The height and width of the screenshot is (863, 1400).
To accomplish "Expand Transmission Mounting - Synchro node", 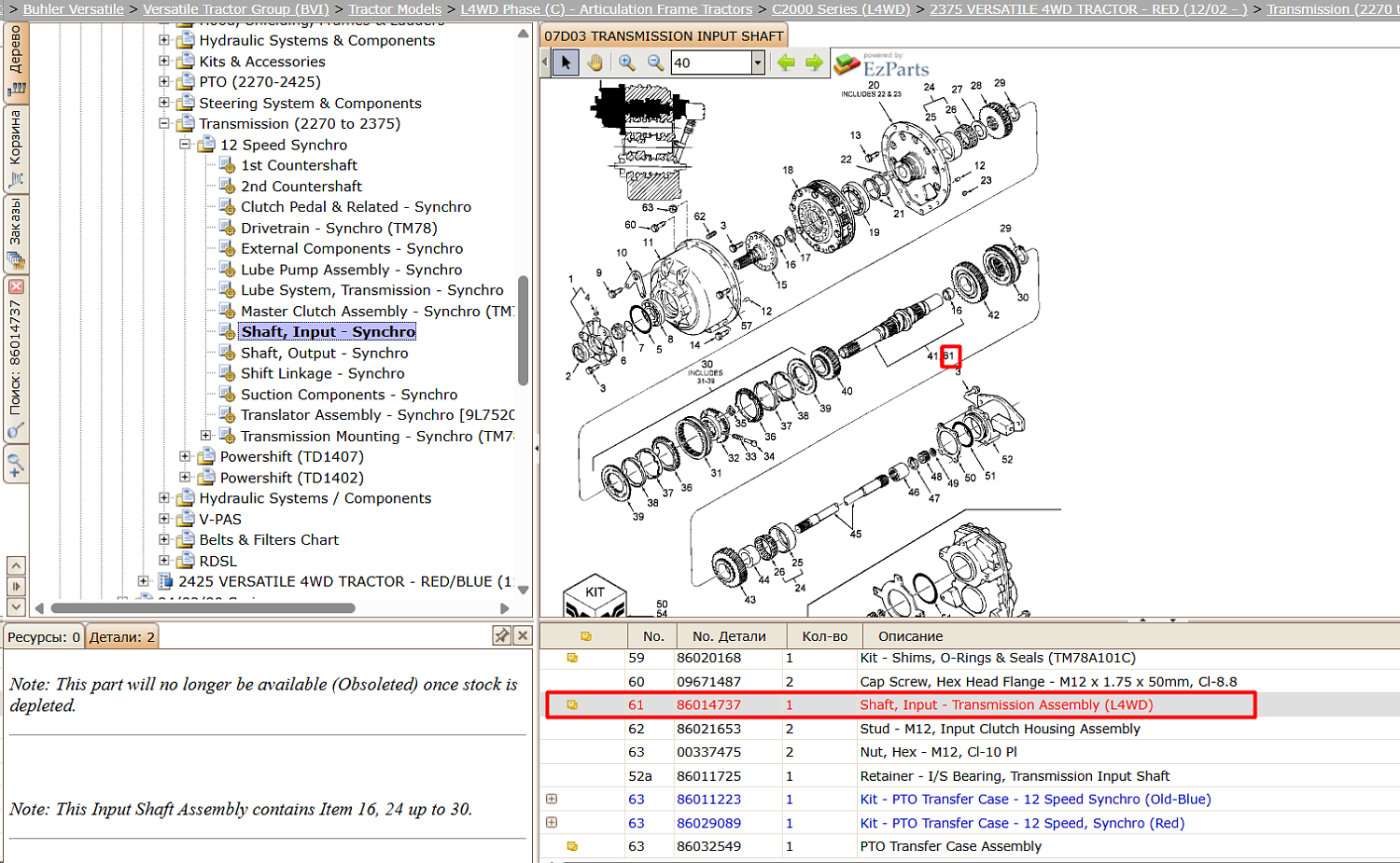I will [205, 436].
